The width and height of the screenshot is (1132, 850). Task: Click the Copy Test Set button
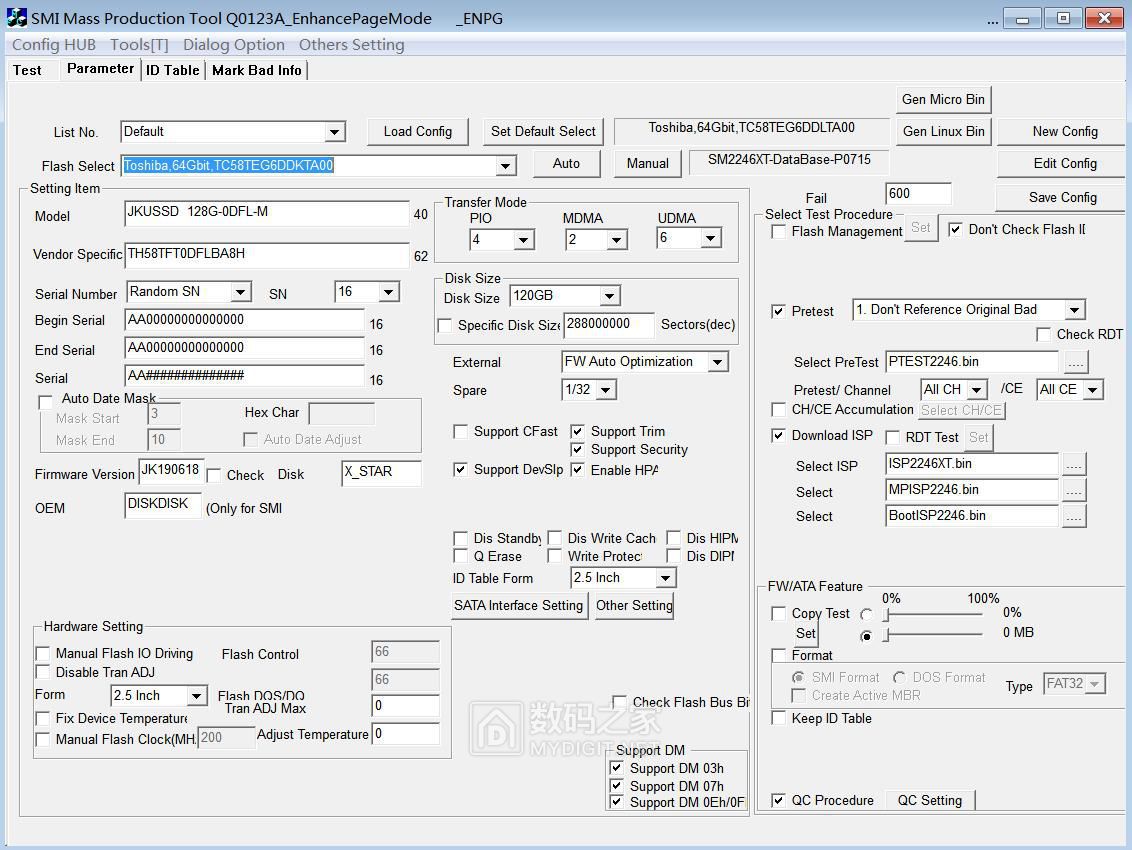tap(805, 633)
